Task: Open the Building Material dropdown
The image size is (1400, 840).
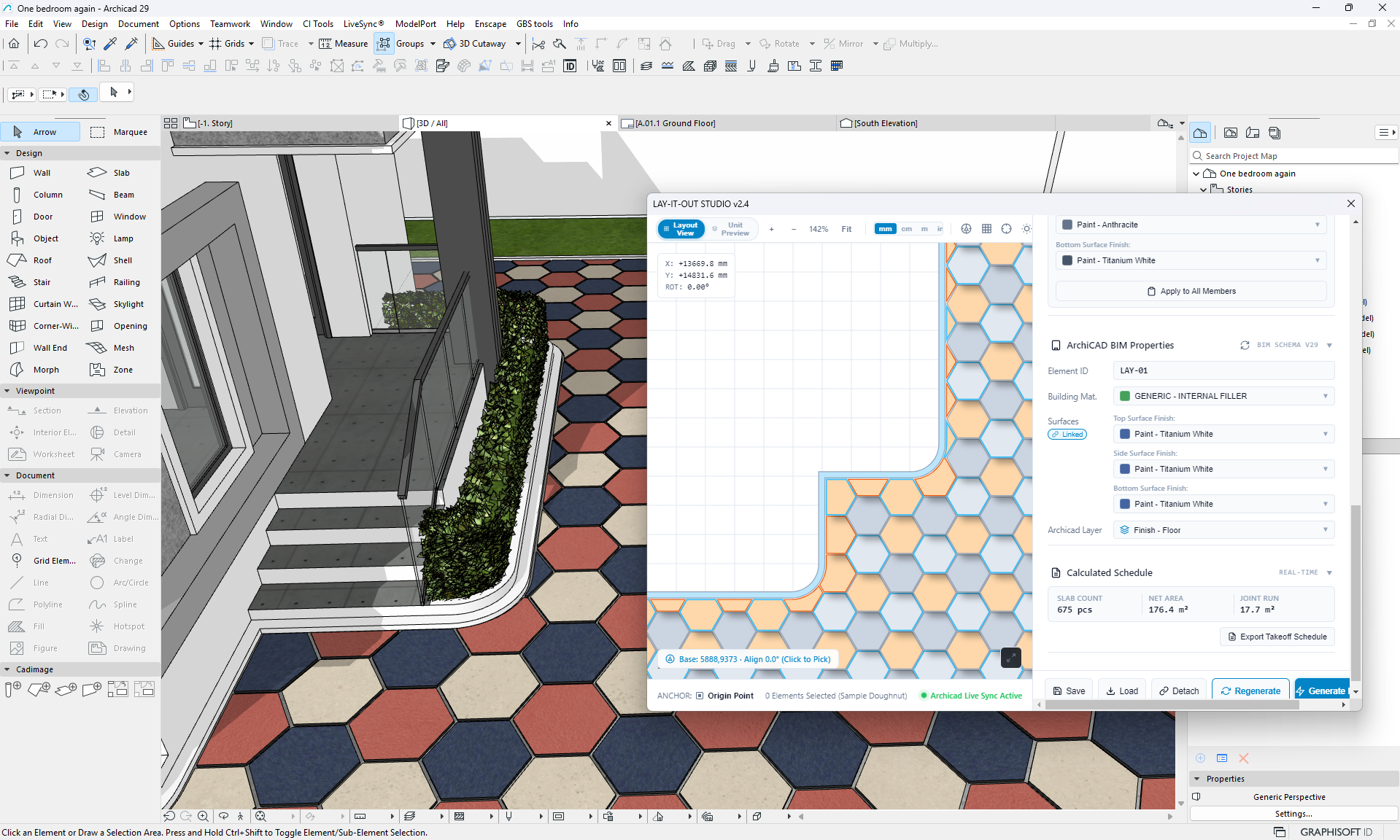Action: [x=1223, y=396]
